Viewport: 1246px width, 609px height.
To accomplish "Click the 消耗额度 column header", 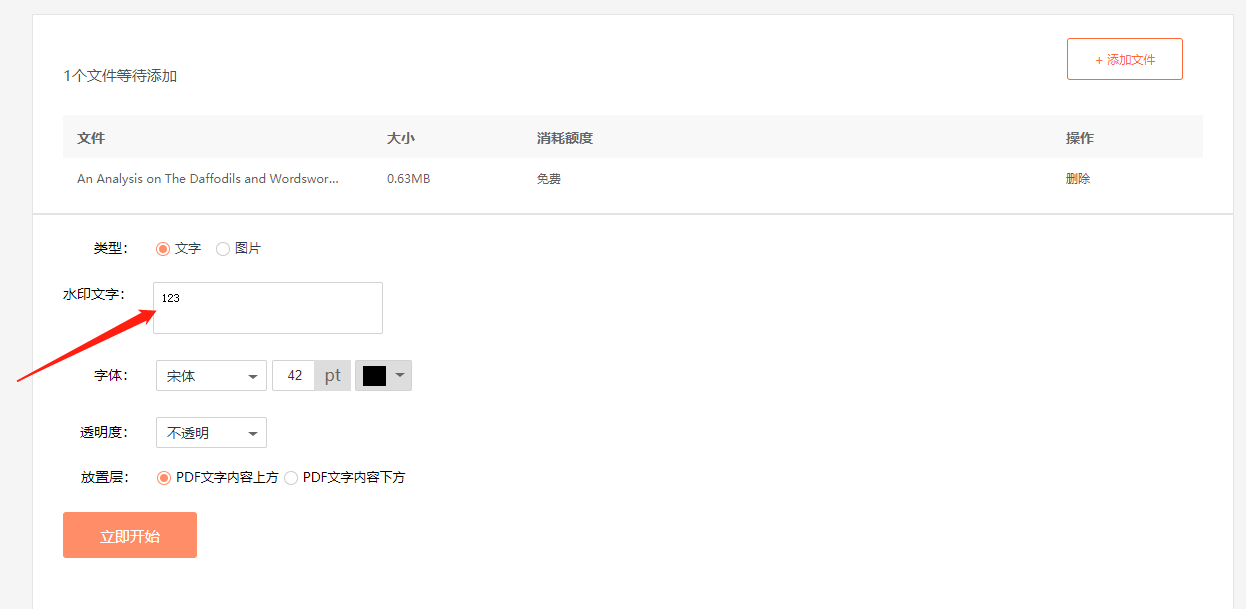I will [564, 138].
